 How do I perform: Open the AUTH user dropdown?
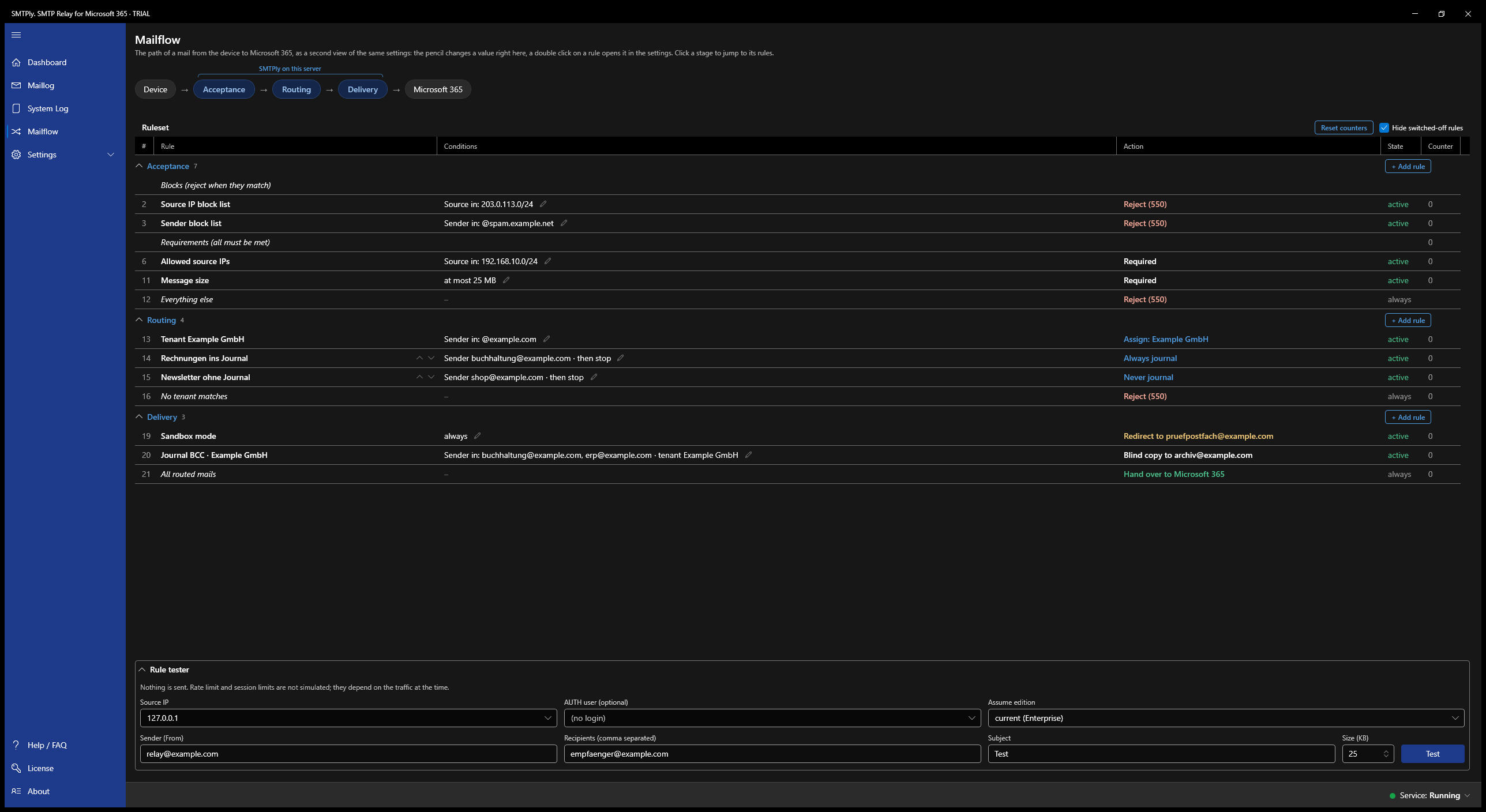tap(772, 718)
